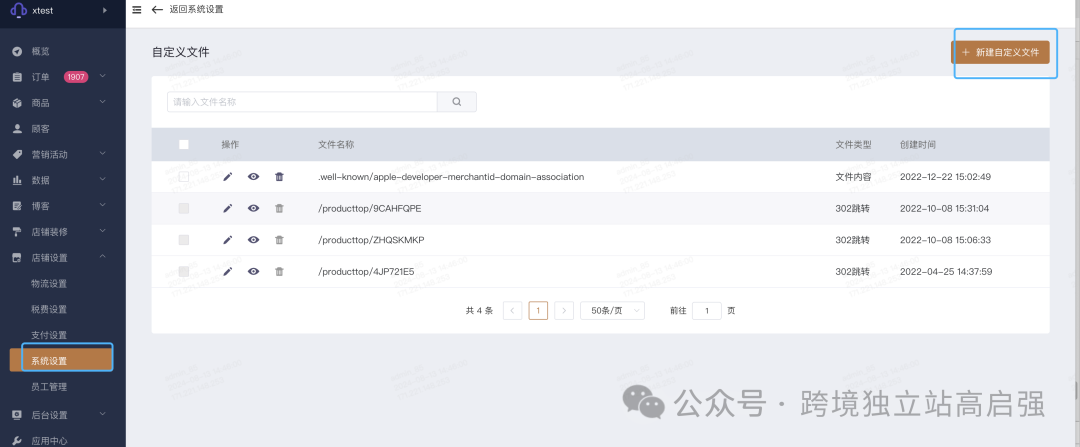Click the 博客 blog icon

[x=17, y=206]
